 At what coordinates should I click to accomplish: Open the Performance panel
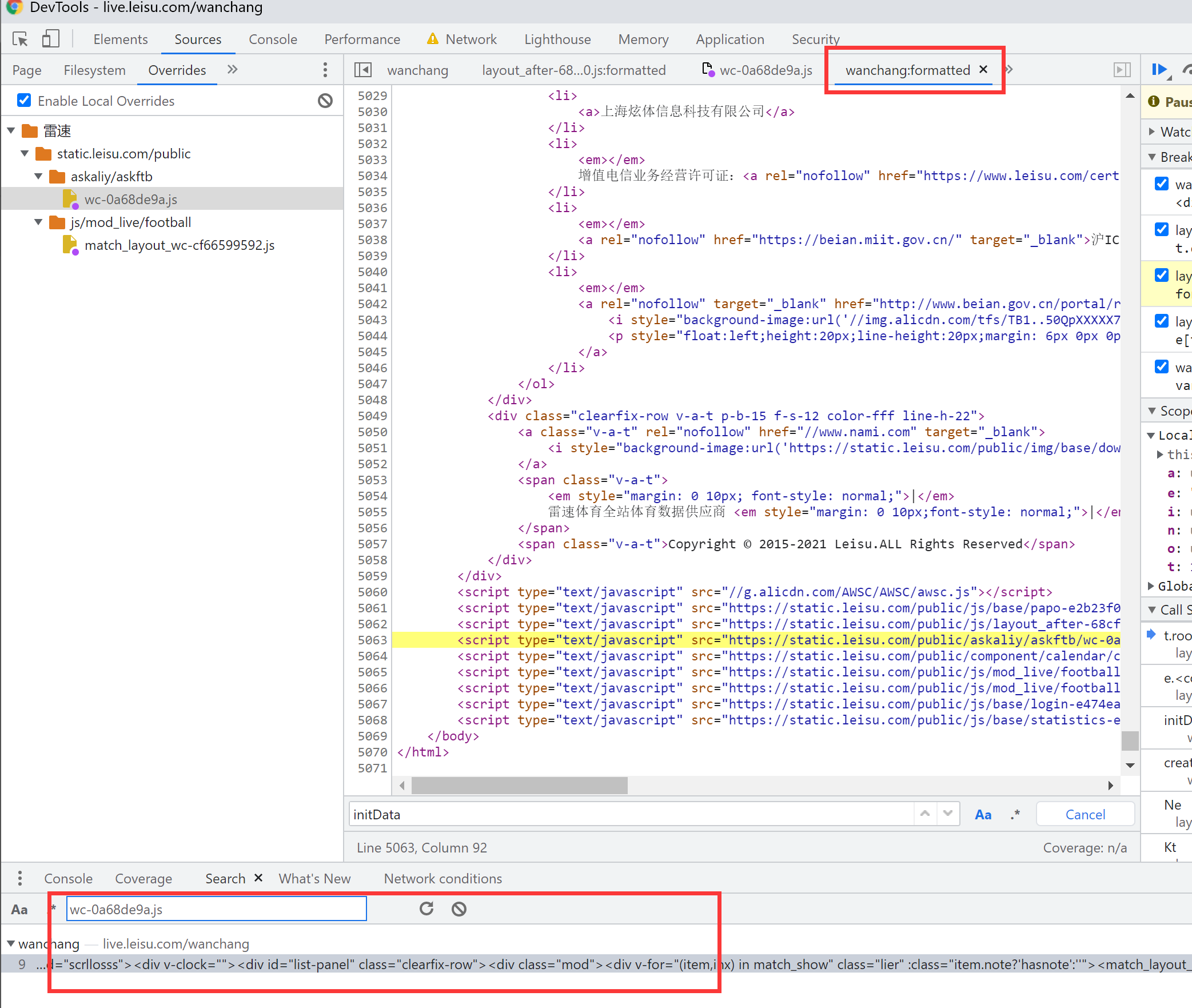[362, 39]
